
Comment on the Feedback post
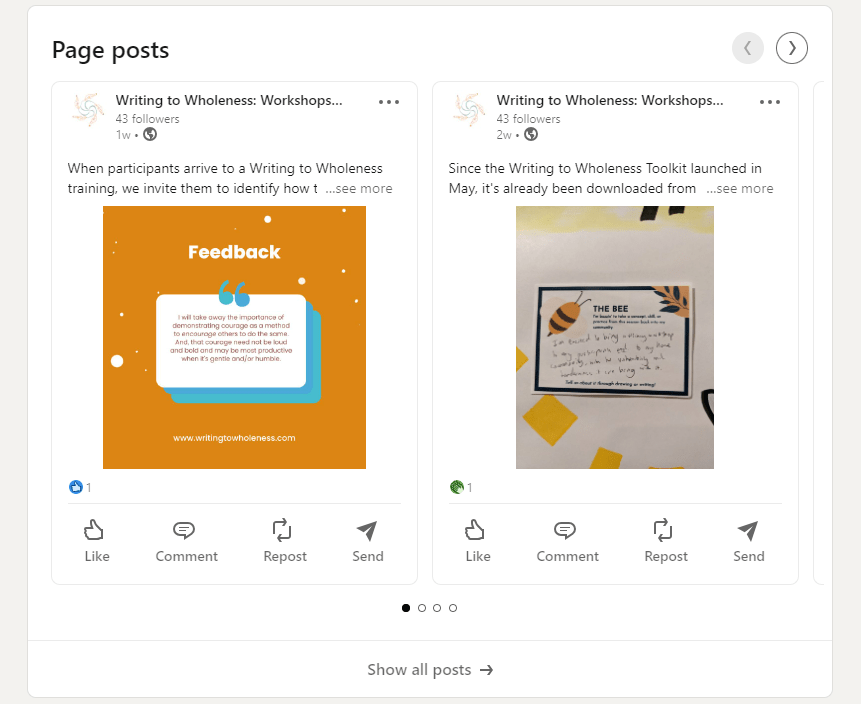[186, 541]
